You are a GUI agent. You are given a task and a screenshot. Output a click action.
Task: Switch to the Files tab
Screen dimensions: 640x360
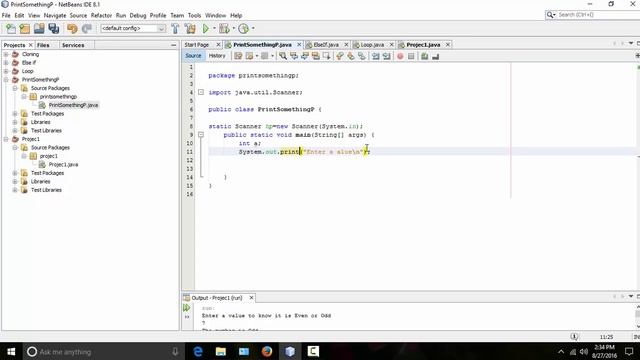click(43, 45)
